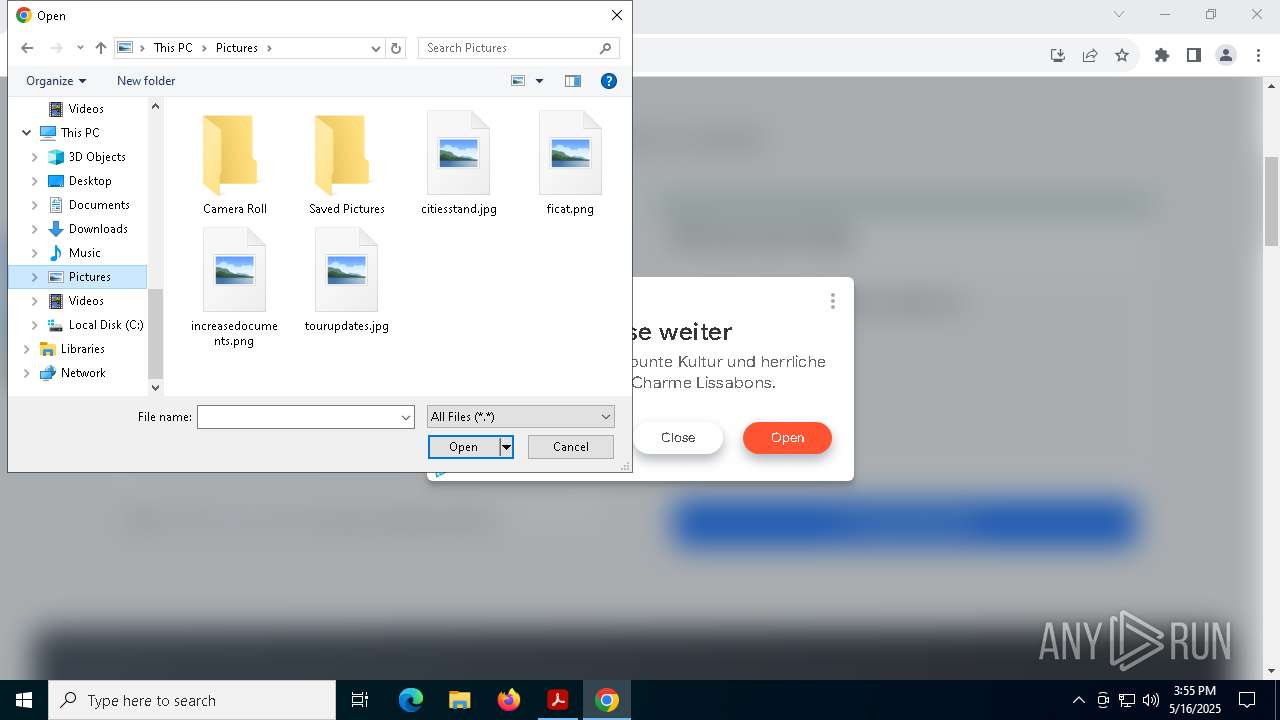1280x720 pixels.
Task: Open the view options dropdown arrow
Action: (x=539, y=81)
